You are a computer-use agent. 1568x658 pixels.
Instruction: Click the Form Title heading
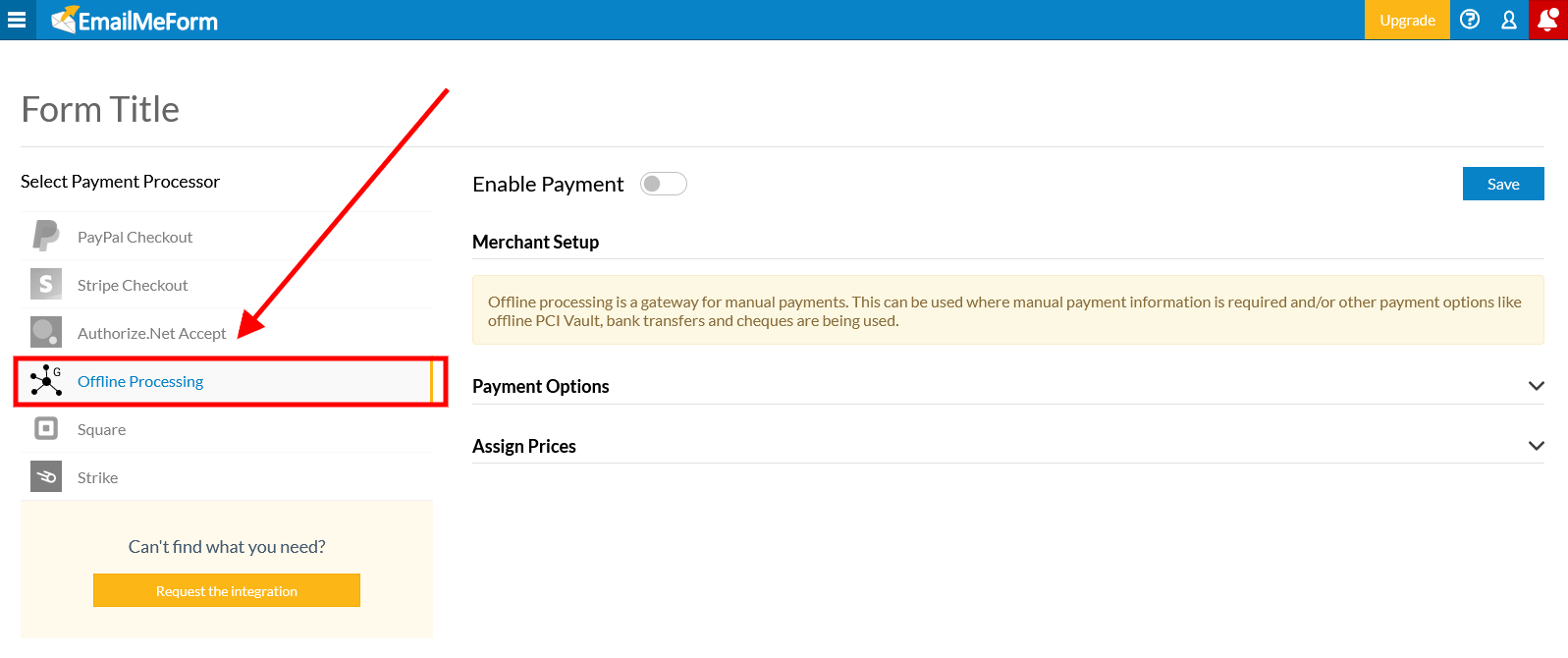pos(100,109)
